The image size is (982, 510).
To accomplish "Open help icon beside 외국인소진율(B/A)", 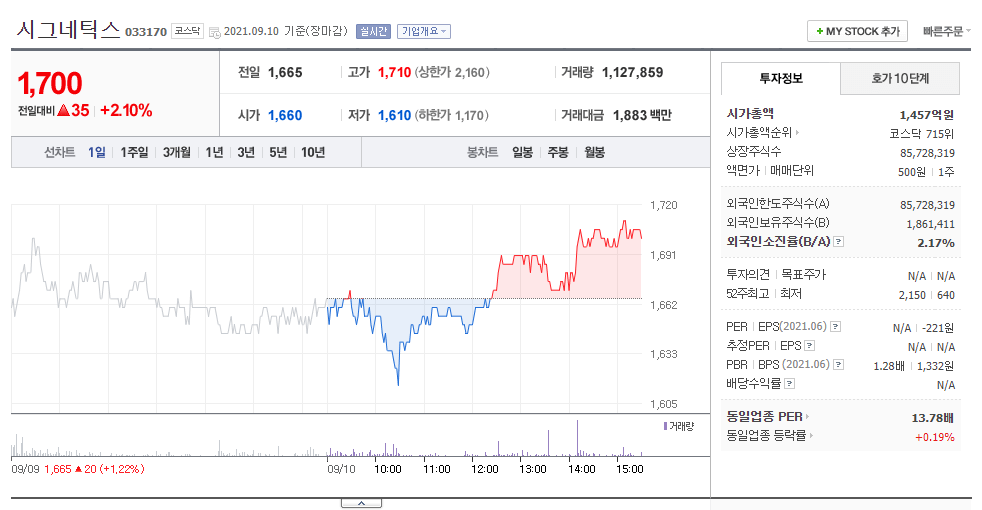I will point(839,241).
